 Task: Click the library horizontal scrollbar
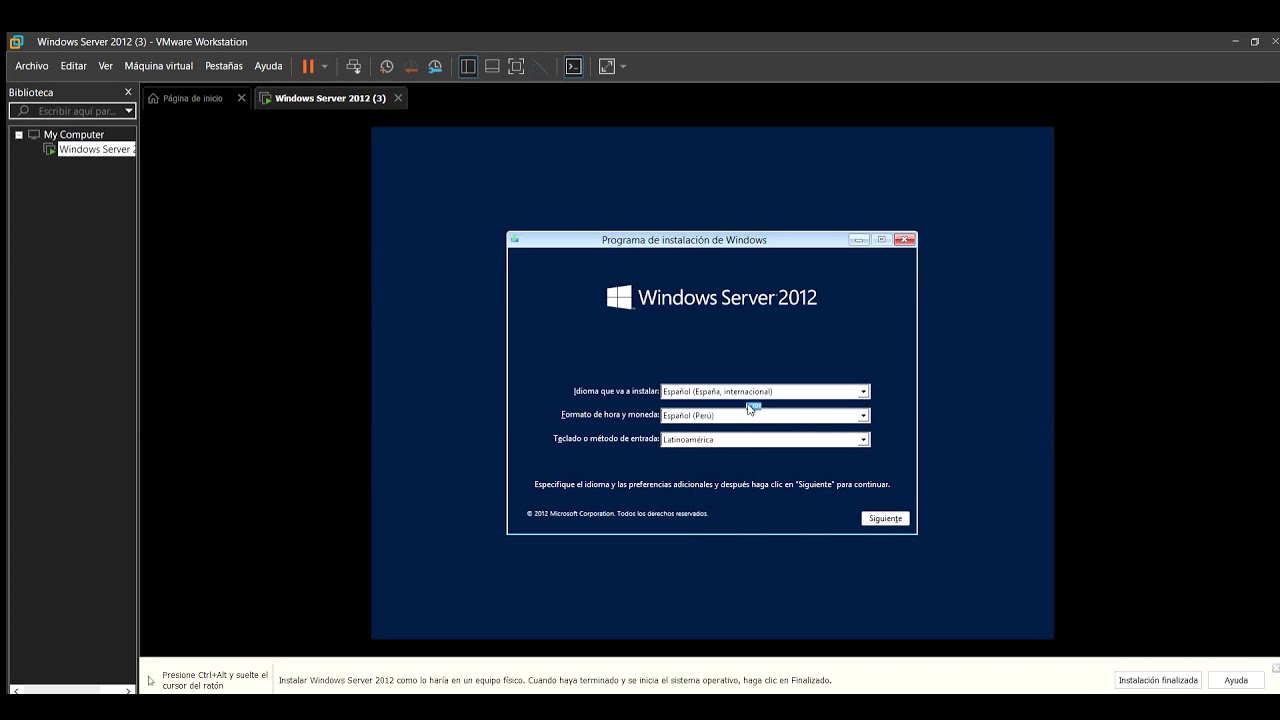pyautogui.click(x=72, y=690)
